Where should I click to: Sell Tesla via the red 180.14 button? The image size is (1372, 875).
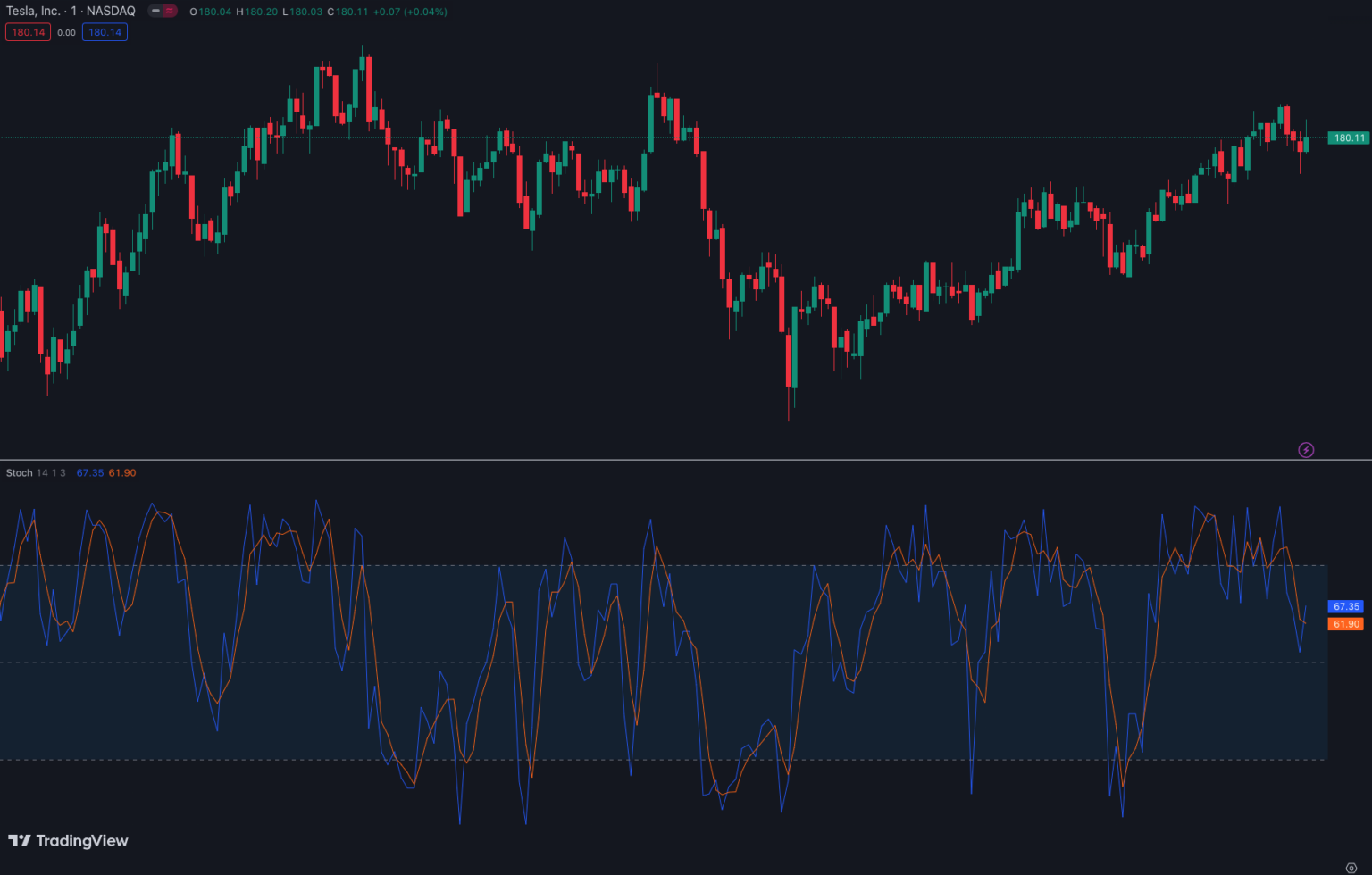point(28,31)
